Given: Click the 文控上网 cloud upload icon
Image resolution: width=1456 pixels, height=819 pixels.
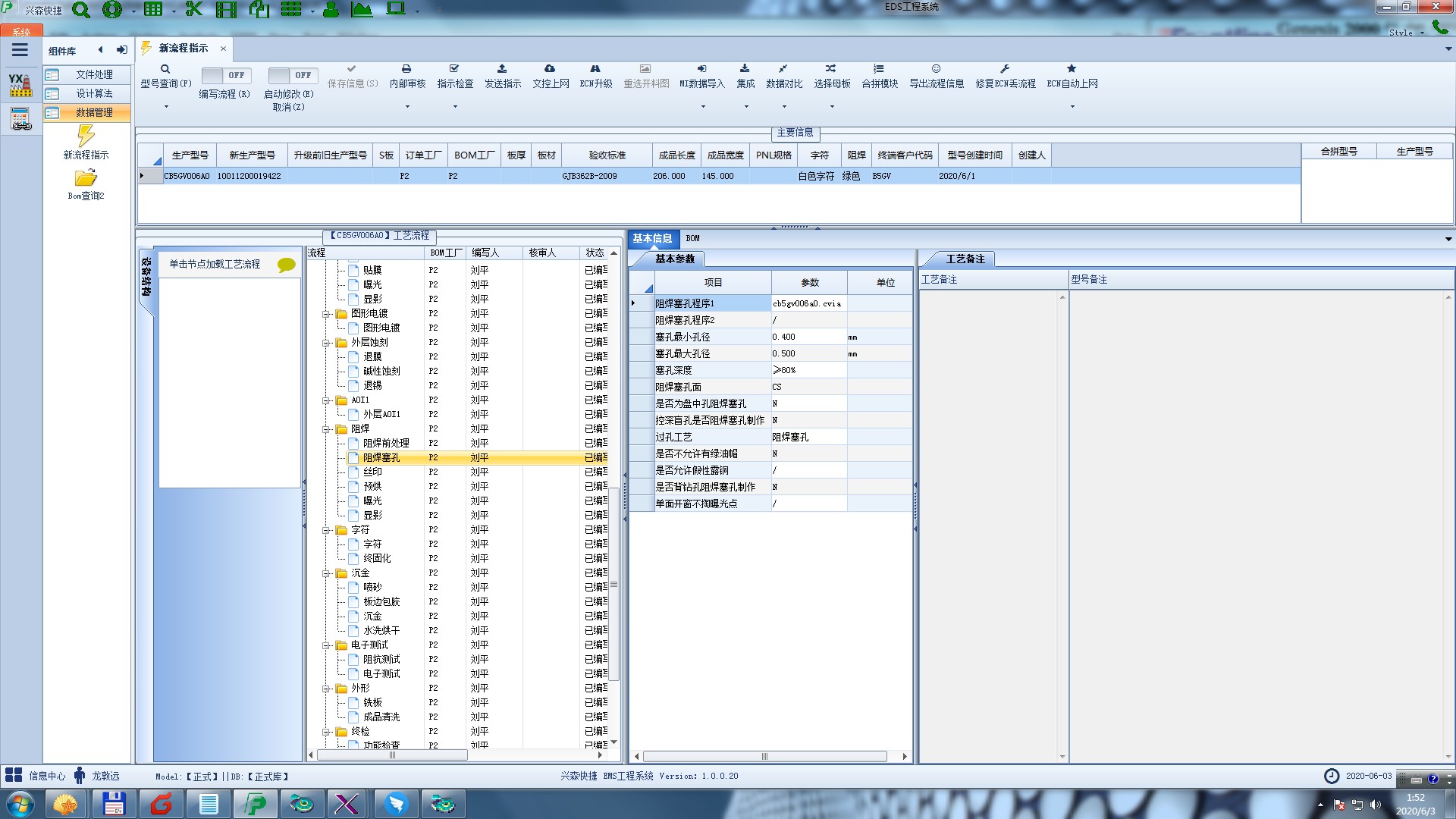Looking at the screenshot, I should tap(550, 69).
